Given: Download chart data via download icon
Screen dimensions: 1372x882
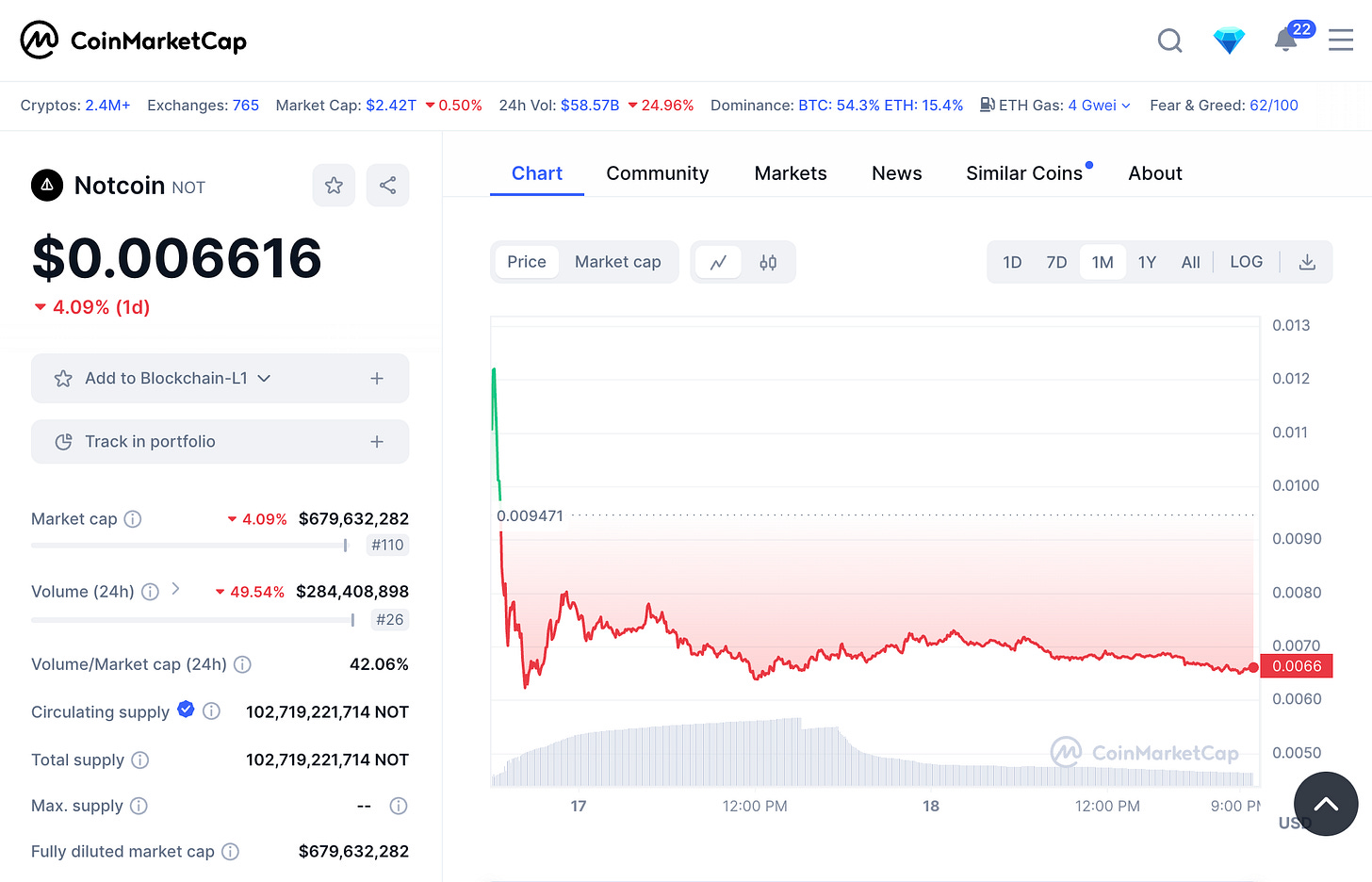Looking at the screenshot, I should tap(1307, 262).
